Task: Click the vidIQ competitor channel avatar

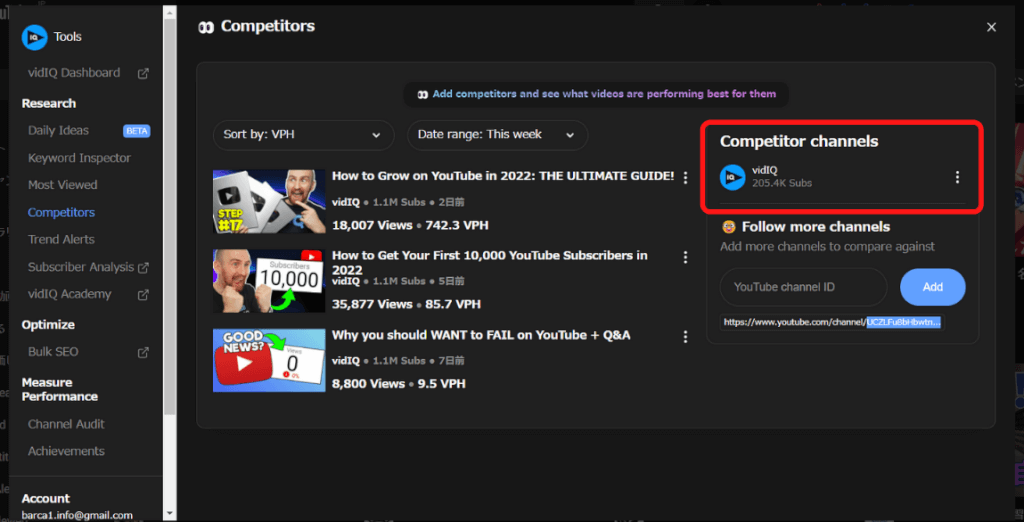Action: click(733, 177)
